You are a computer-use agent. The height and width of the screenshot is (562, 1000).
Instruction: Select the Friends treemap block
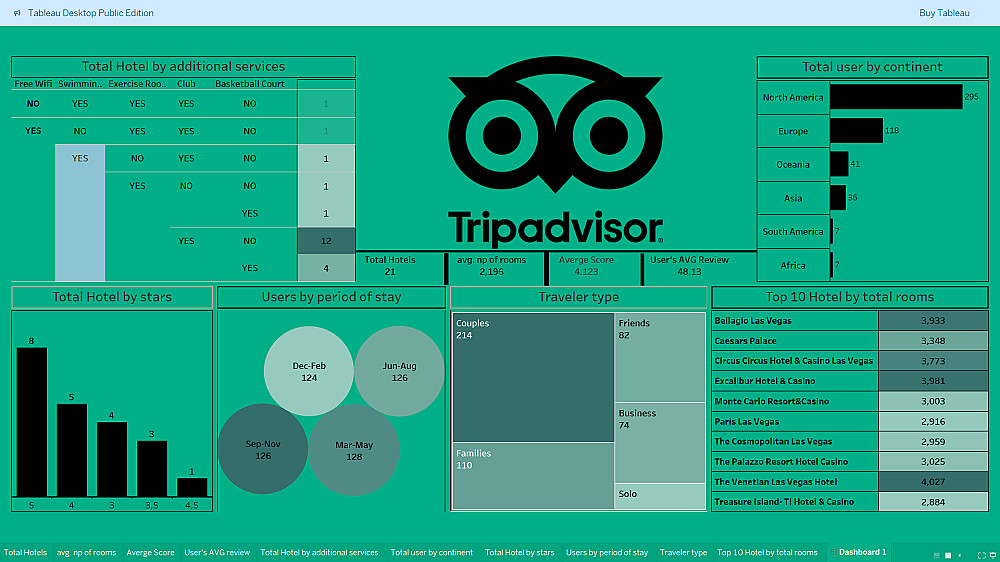[660, 357]
